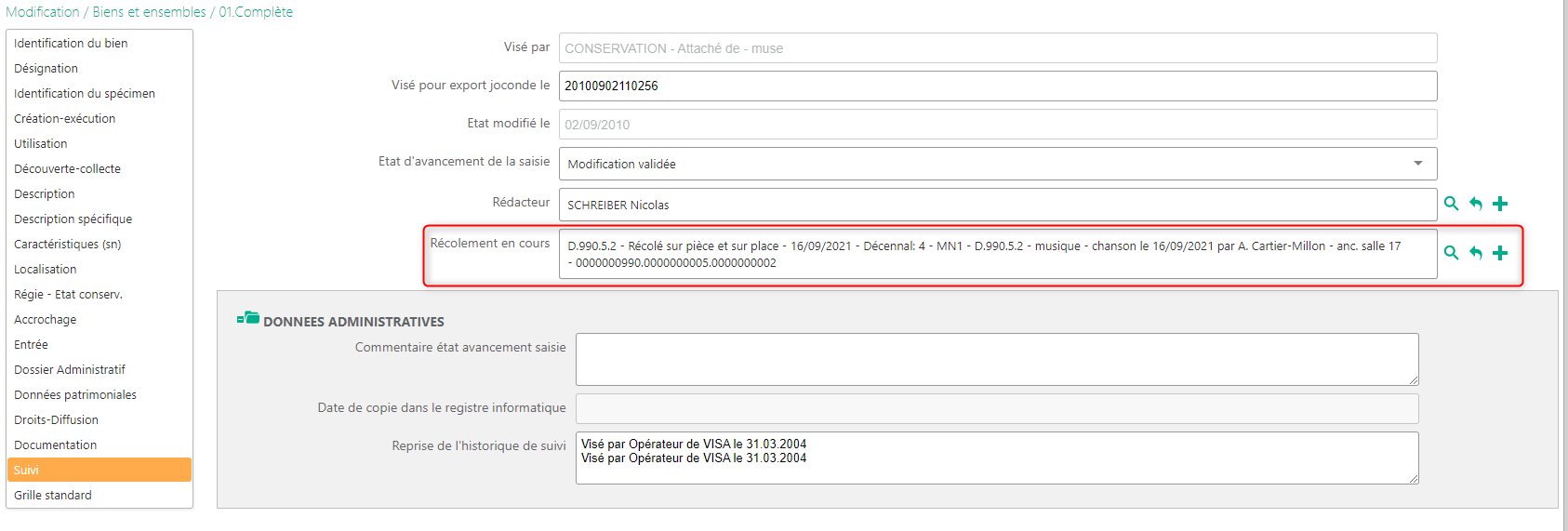1568x531 pixels.
Task: Click the undo arrow icon beside Rédacteur
Action: [x=1476, y=204]
